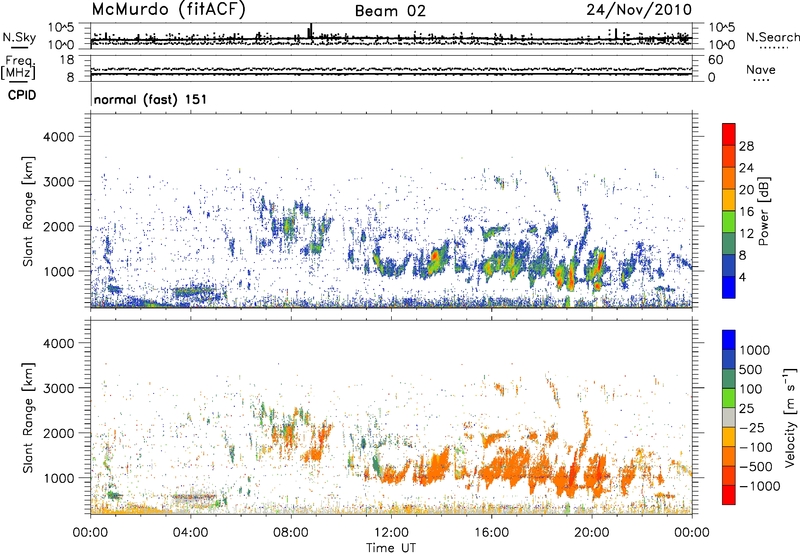Click the blue bottom of power colorbar
The image size is (800, 554).
coord(729,287)
